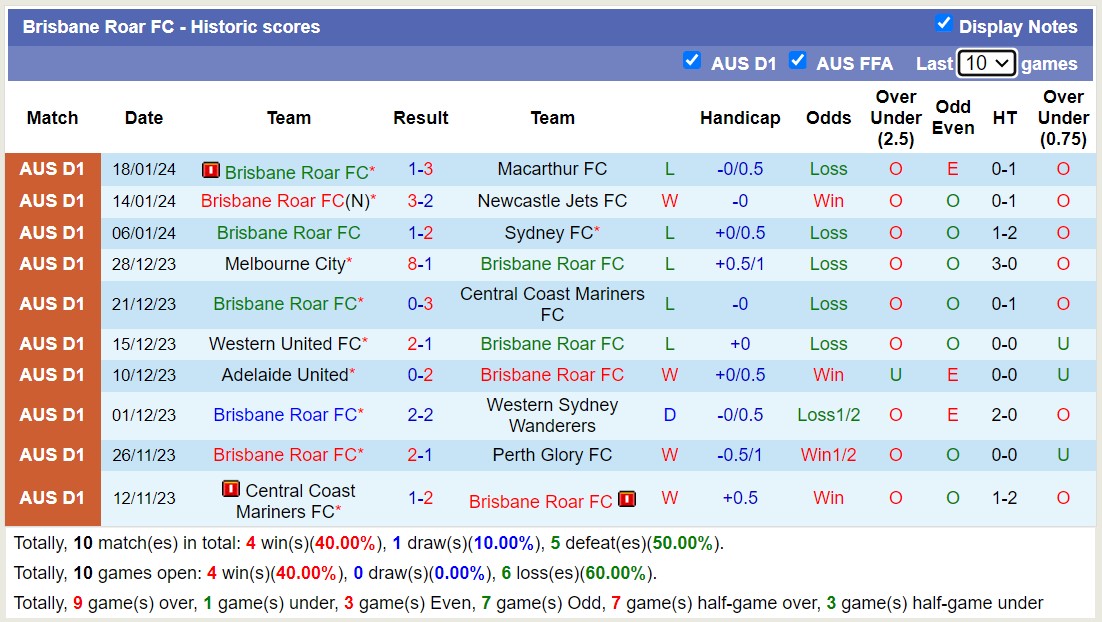The width and height of the screenshot is (1102, 622).
Task: Disable the AUS D1 filter checkbox
Action: pyautogui.click(x=692, y=60)
